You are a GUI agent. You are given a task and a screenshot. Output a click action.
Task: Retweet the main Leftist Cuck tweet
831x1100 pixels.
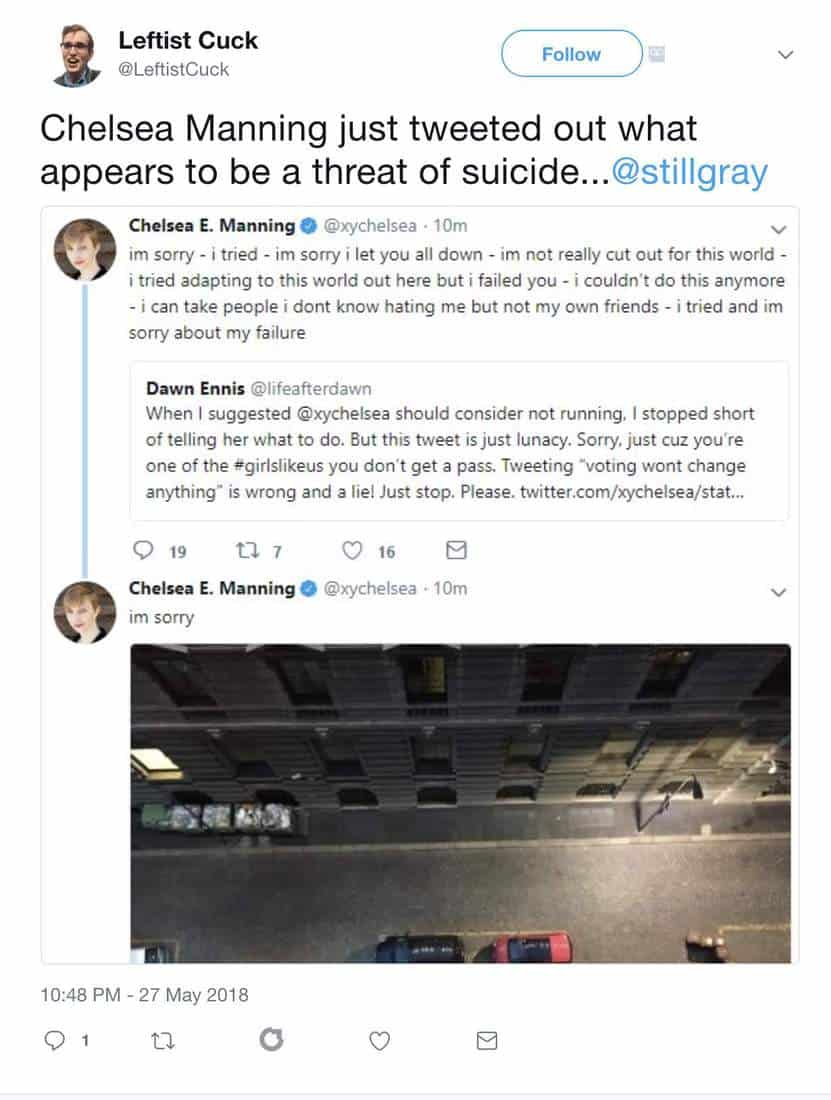tap(161, 1041)
